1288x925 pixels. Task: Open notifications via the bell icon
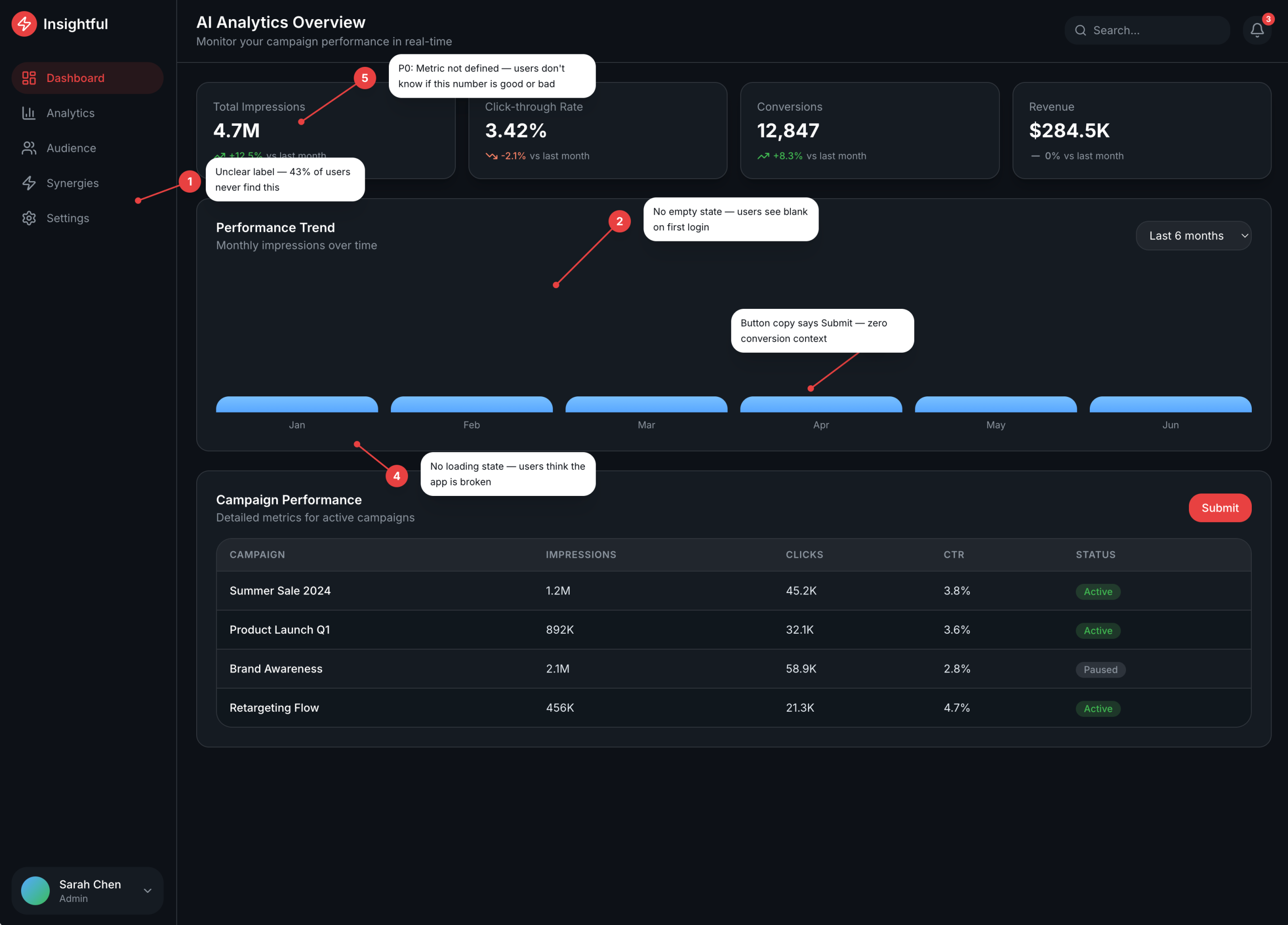pyautogui.click(x=1256, y=30)
